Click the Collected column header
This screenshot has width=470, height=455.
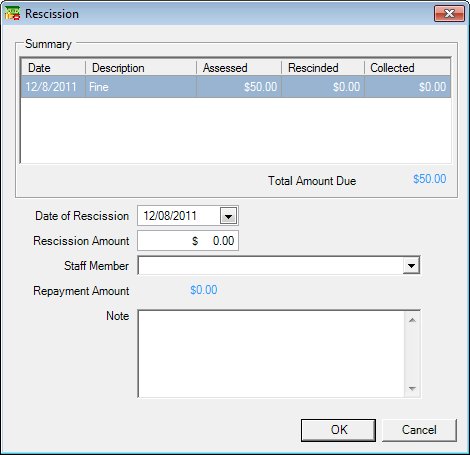[407, 68]
